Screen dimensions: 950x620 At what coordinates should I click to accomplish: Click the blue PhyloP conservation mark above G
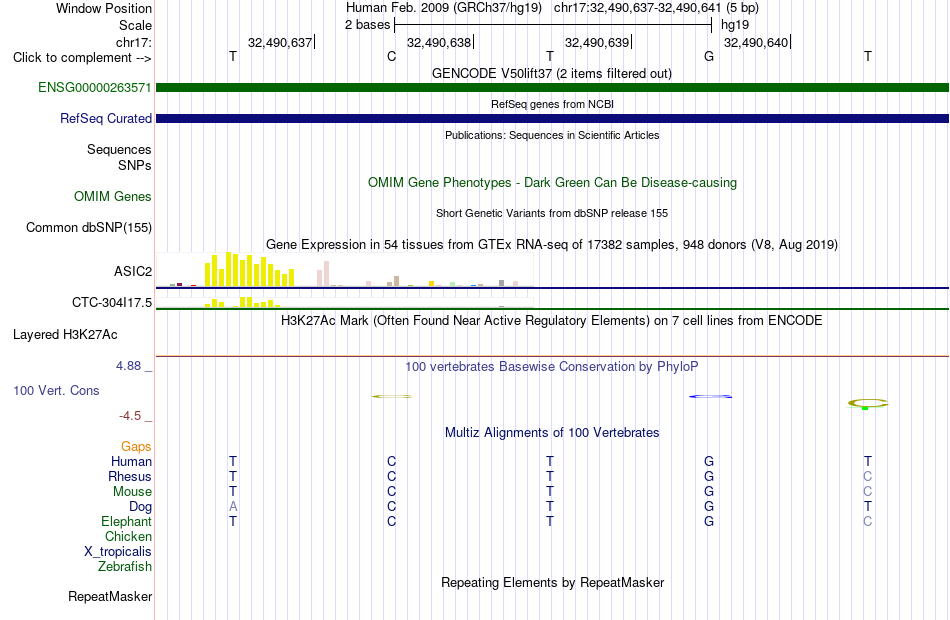pos(710,396)
